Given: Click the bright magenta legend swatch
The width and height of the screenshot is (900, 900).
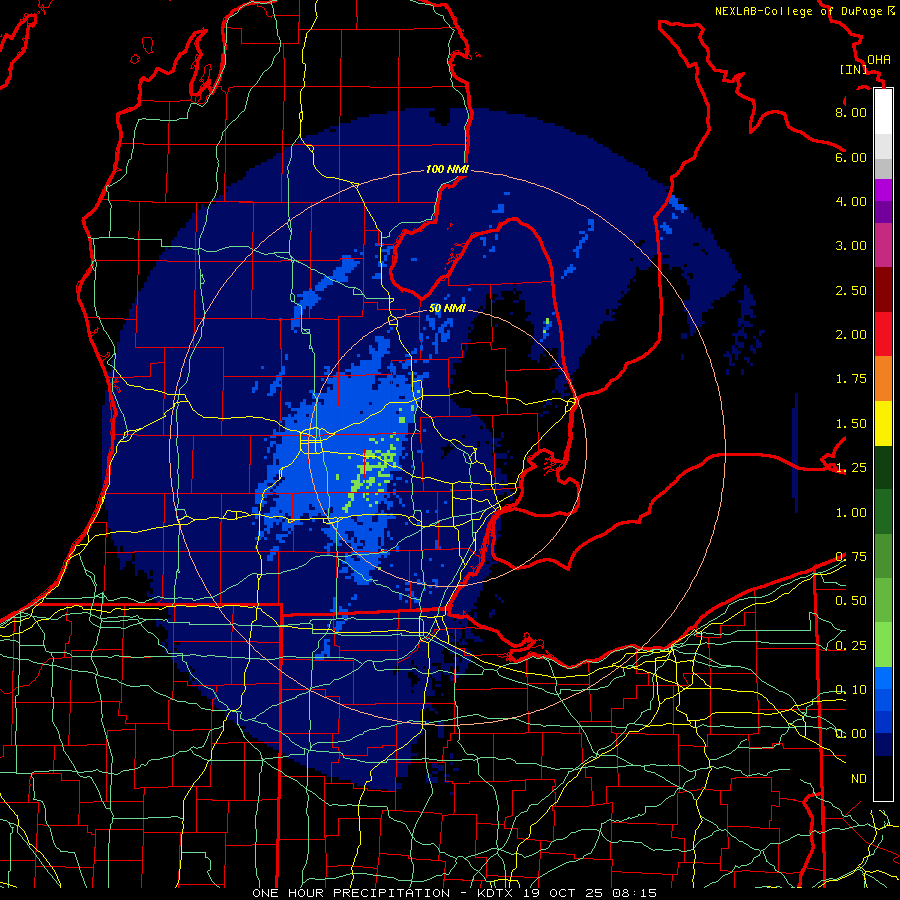Looking at the screenshot, I should coord(883,190).
